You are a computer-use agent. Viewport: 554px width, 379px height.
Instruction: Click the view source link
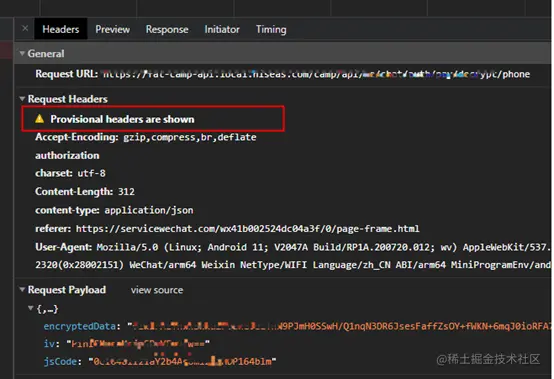[x=157, y=290]
